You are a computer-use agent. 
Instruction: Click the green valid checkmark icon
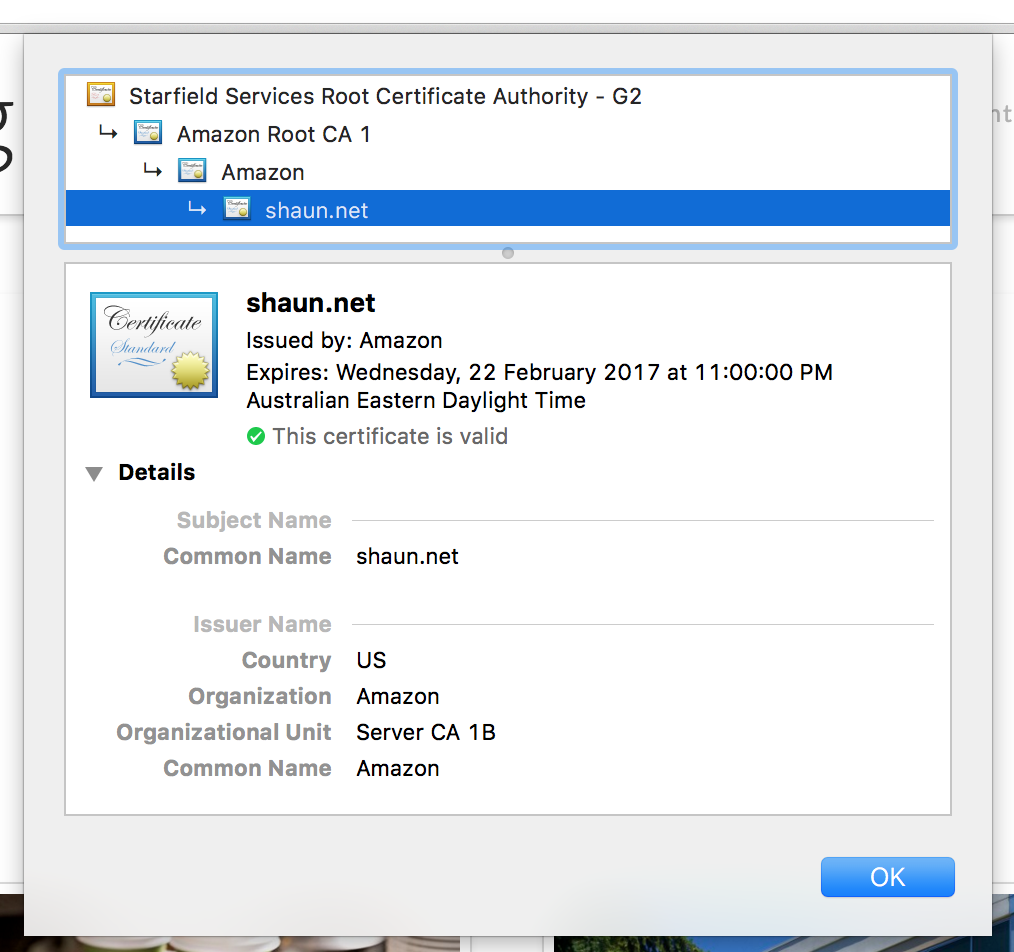point(256,436)
